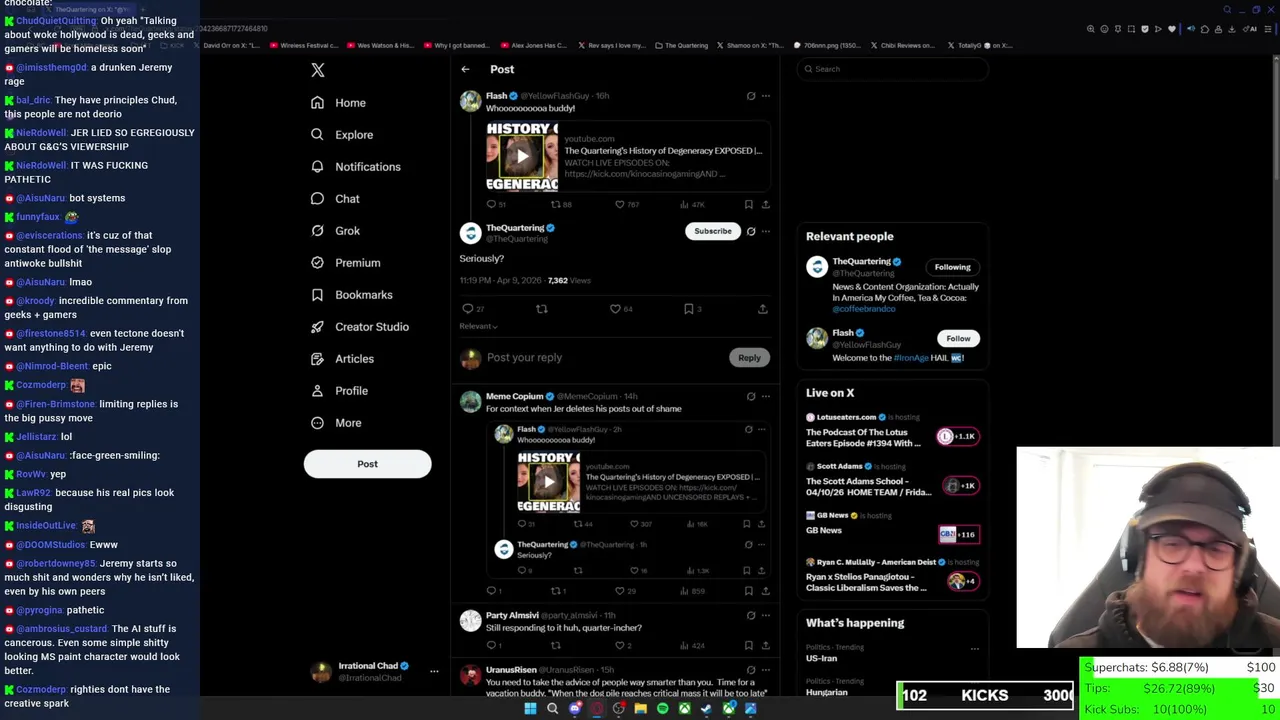Share Meme Copium's reply
The width and height of the screenshot is (1280, 720).
coord(766,591)
